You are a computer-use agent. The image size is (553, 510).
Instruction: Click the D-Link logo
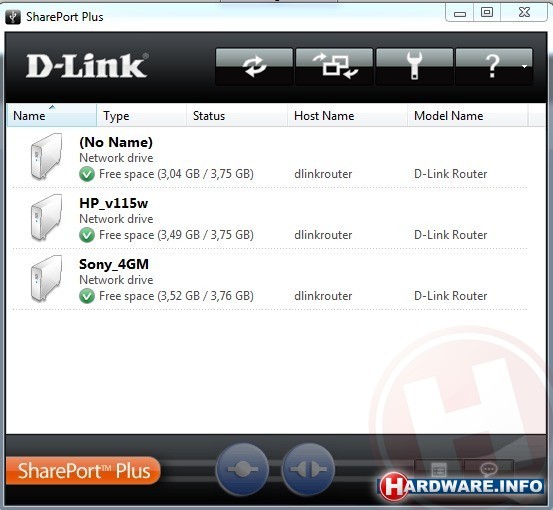pos(87,66)
